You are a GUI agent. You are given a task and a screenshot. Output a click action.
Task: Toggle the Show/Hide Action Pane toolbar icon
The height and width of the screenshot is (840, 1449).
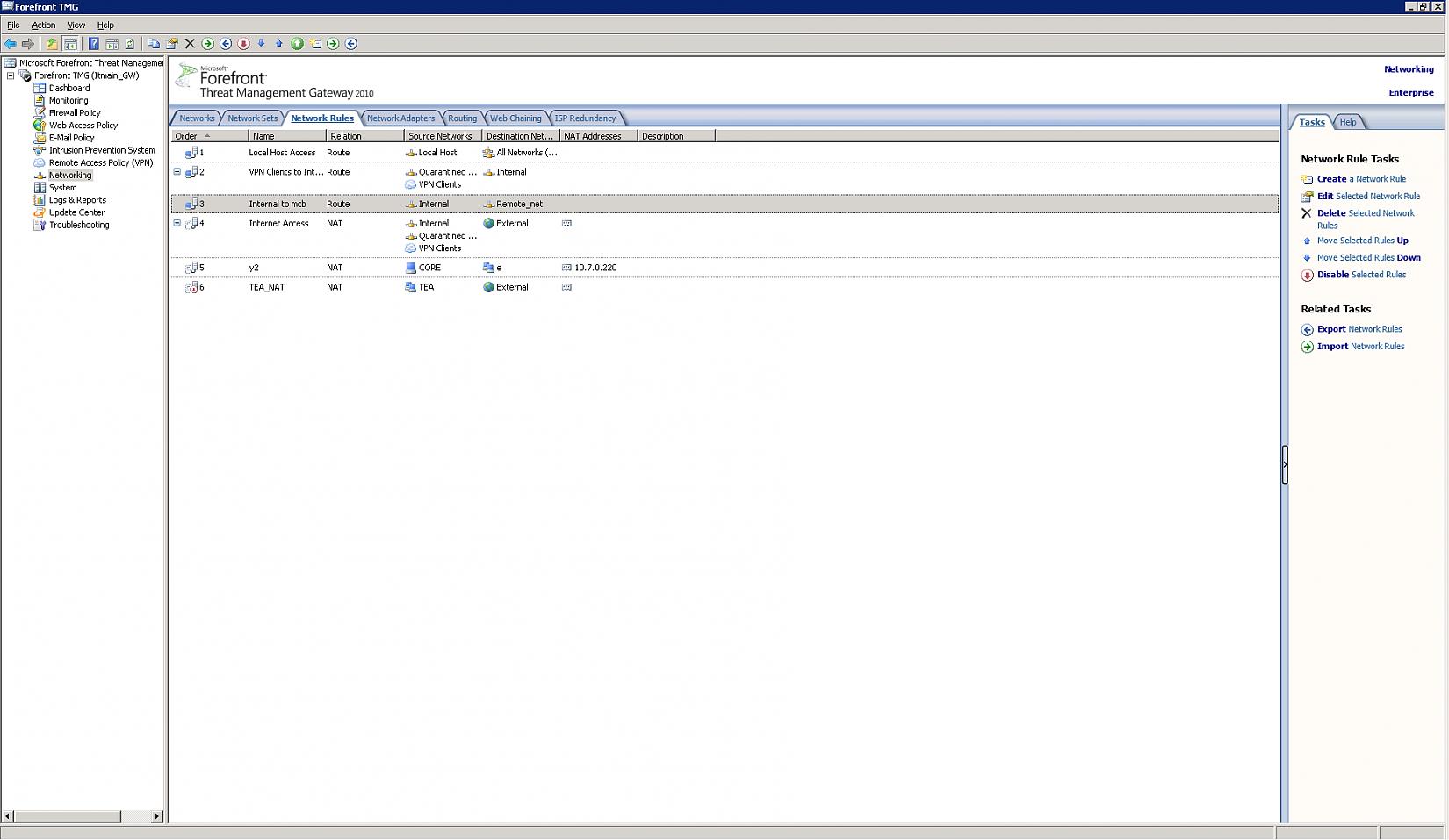tap(112, 44)
